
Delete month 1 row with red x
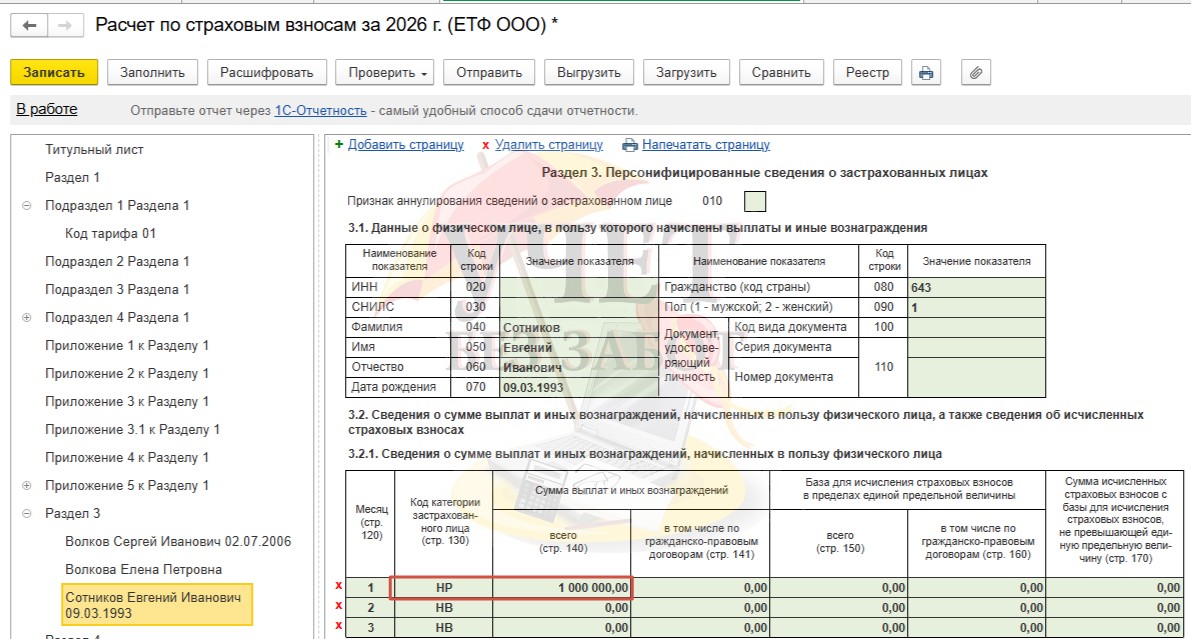(x=339, y=586)
